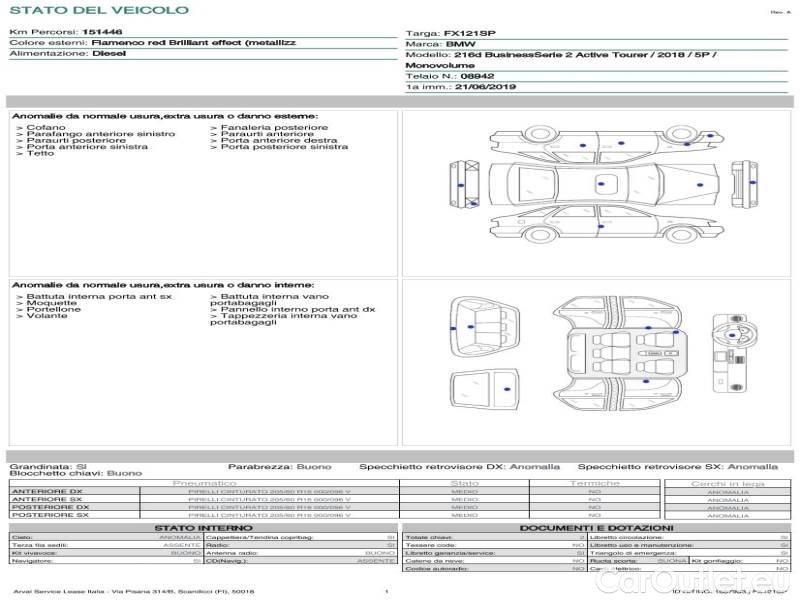Select the ANTERIORE DX tyre row label
The height and width of the screenshot is (600, 800).
coord(47,491)
